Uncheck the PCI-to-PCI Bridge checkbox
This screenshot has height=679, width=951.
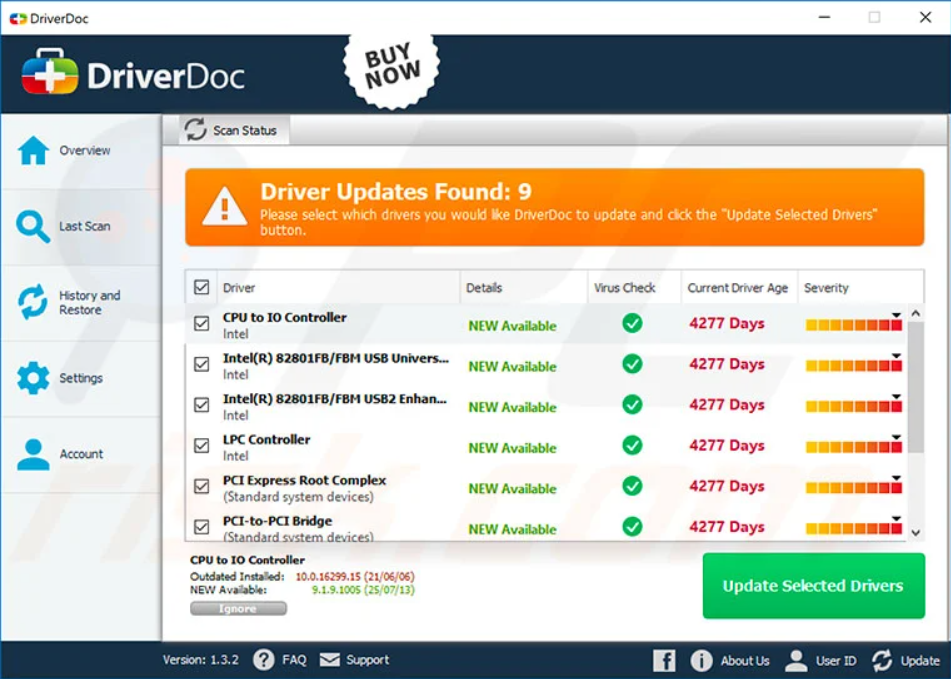click(x=201, y=527)
